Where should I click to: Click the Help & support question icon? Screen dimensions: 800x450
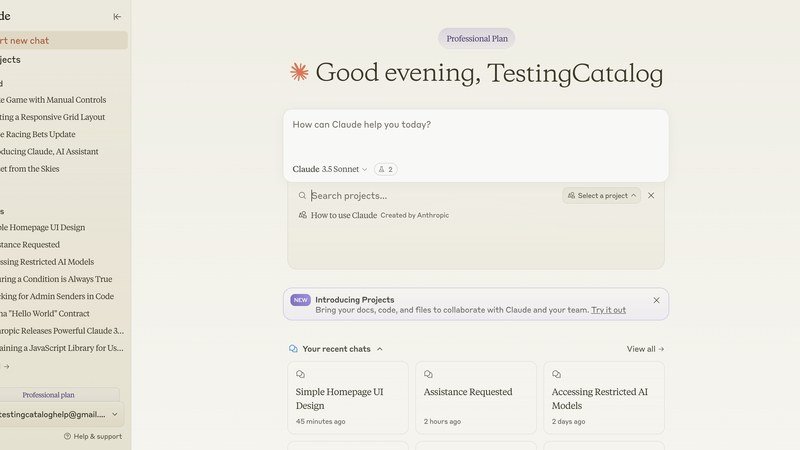pyautogui.click(x=67, y=436)
